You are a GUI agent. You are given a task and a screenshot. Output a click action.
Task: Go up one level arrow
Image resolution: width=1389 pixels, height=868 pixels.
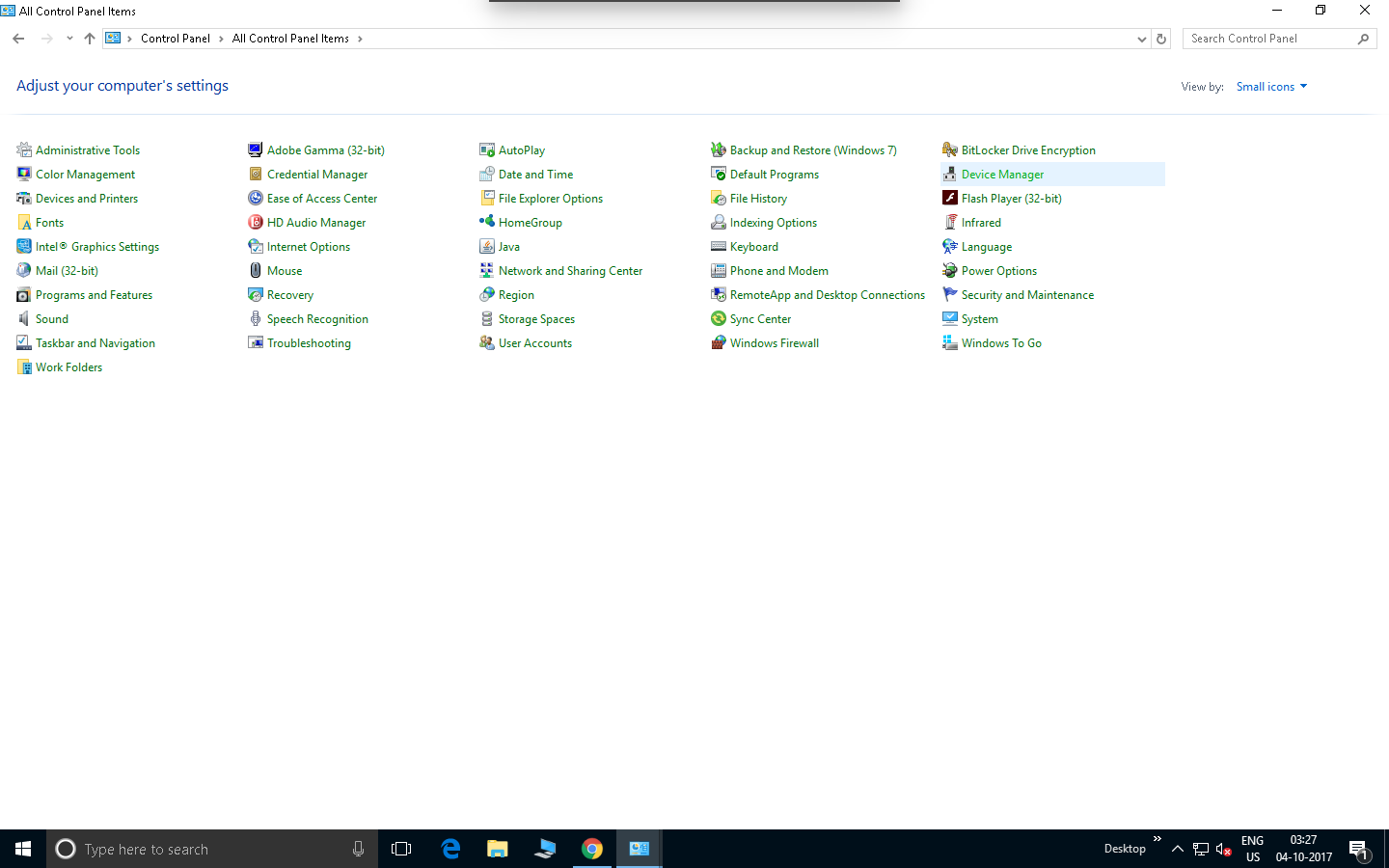coord(90,39)
